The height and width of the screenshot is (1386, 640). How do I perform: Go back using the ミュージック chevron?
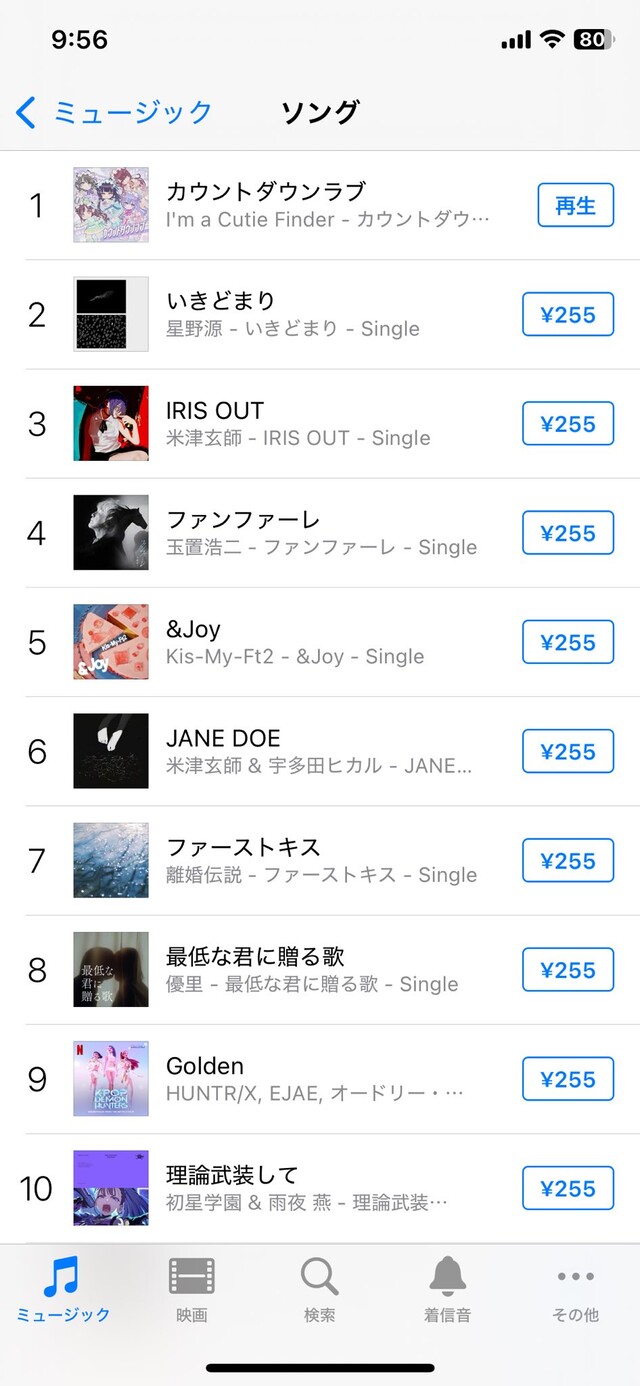click(x=114, y=112)
